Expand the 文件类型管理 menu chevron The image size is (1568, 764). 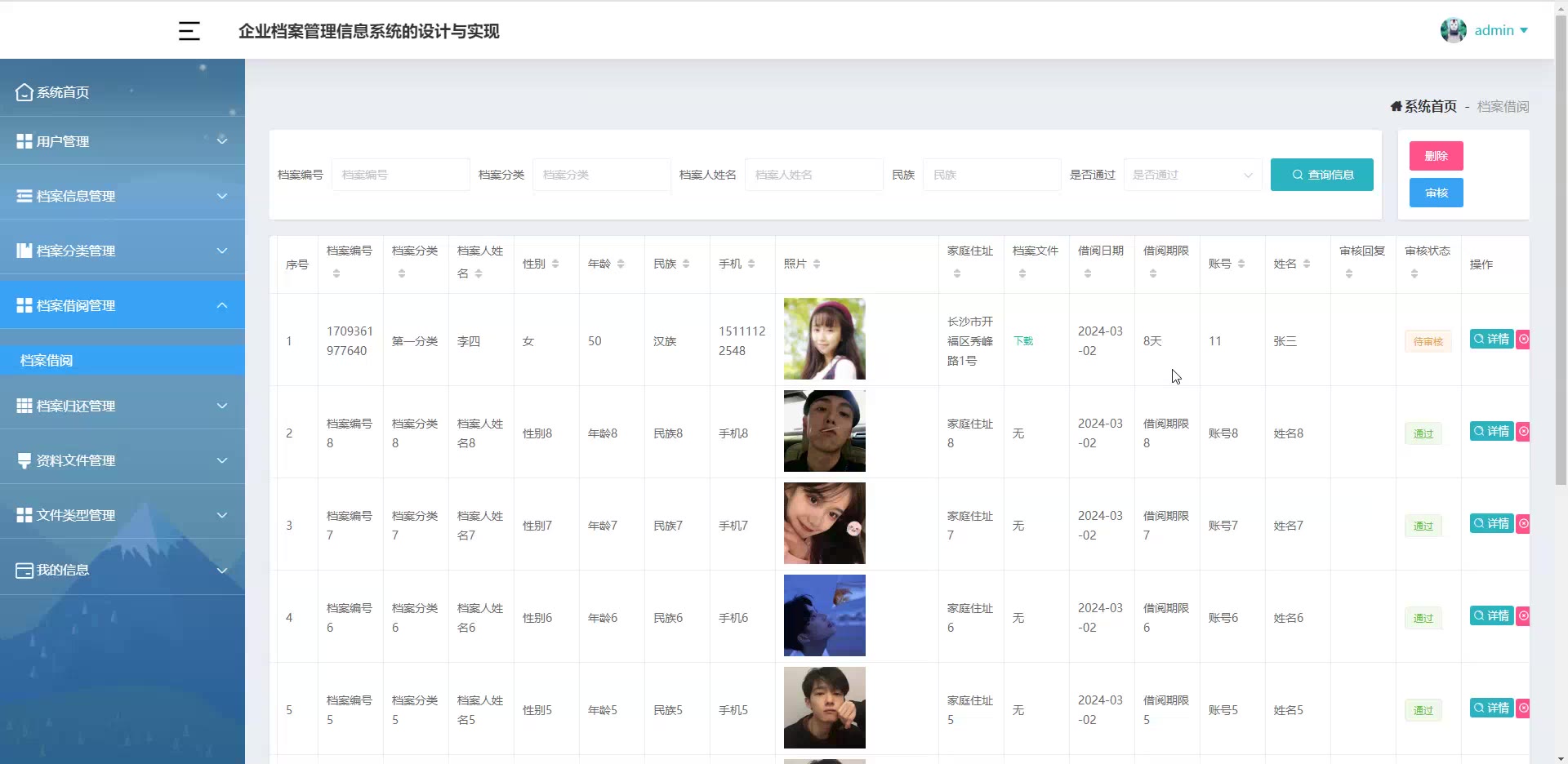(x=222, y=515)
